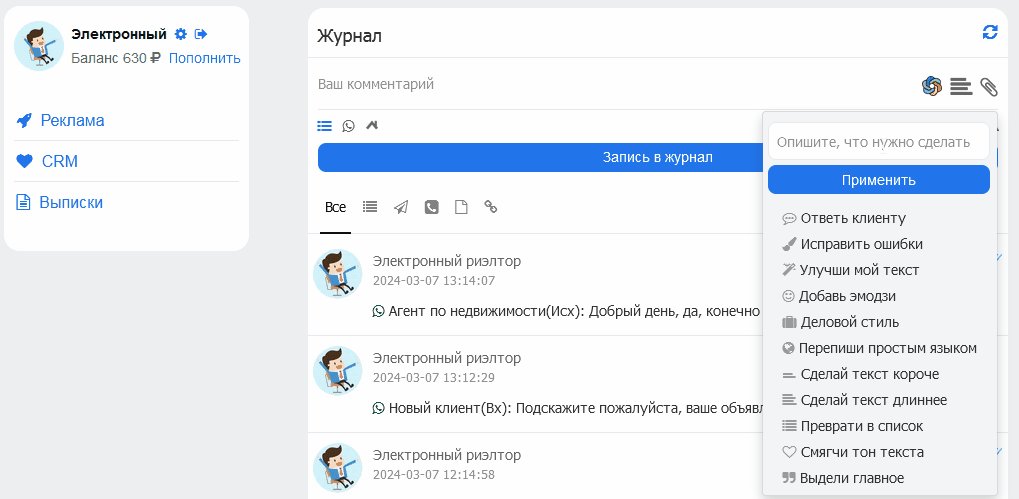
Task: Open settings gear next to Электронный
Action: (181, 34)
